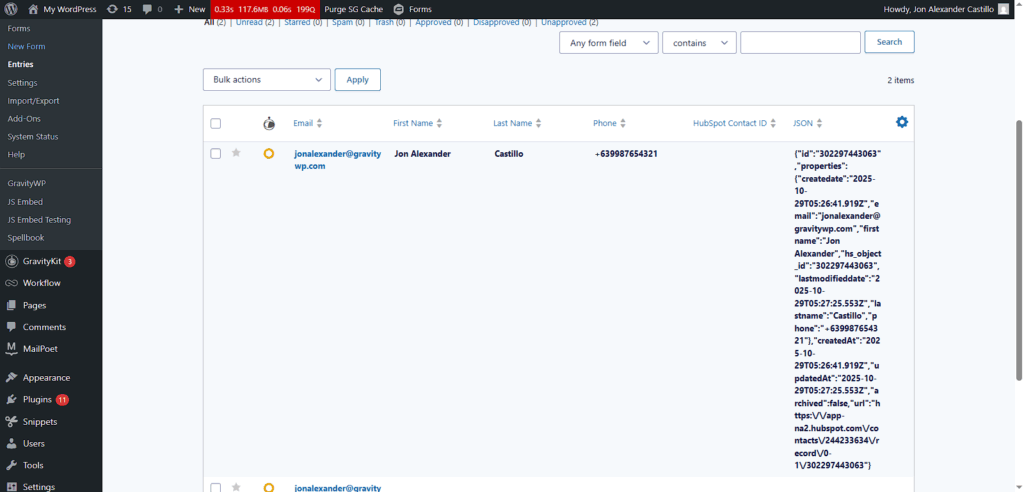Click the Pages sidebar icon
The image size is (1024, 492).
[x=11, y=305]
